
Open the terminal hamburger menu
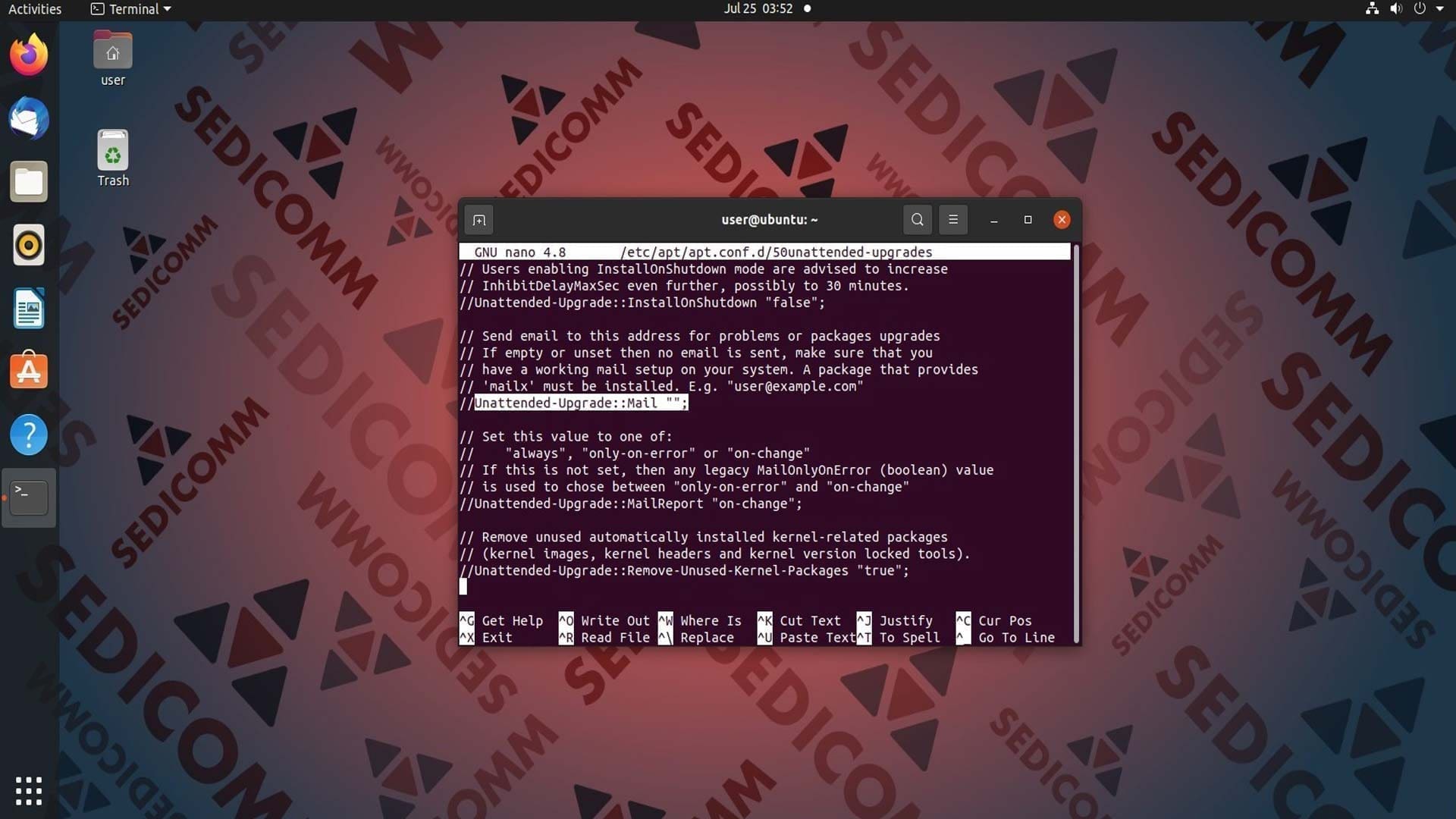click(953, 220)
